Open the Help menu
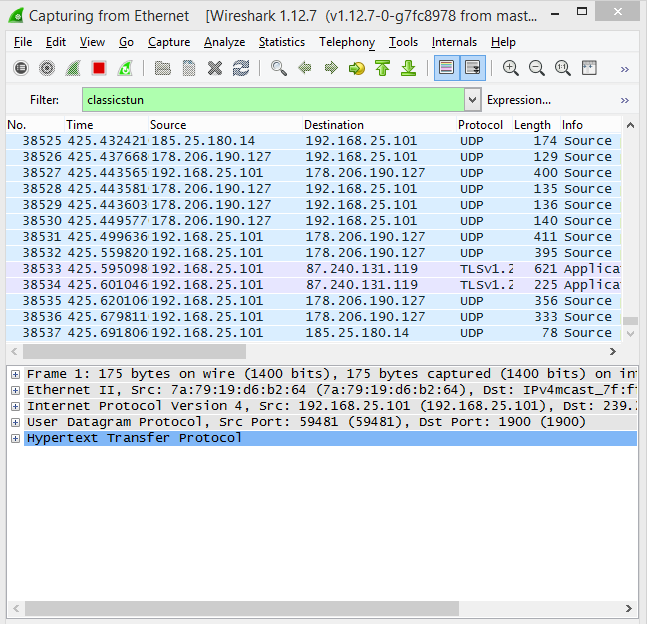This screenshot has height=624, width=647. (x=503, y=42)
